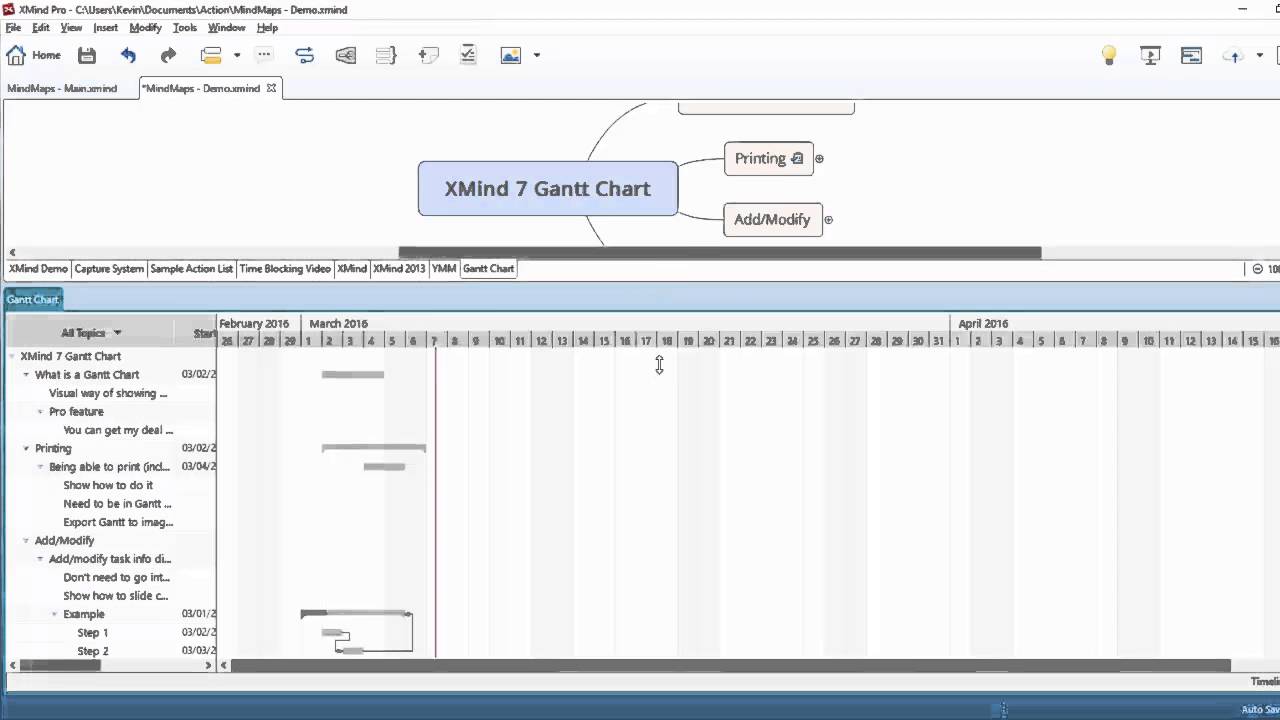Select the Add/Modify topic on the map

(772, 219)
